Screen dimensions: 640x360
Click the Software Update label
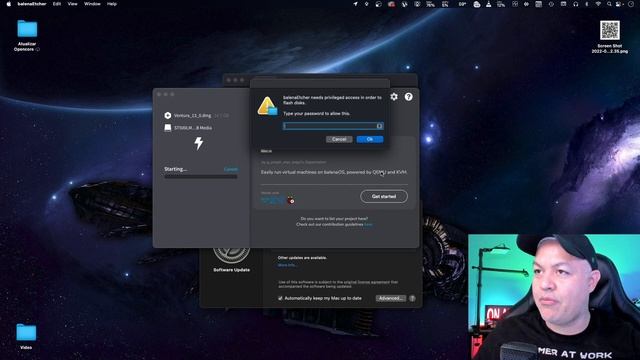pyautogui.click(x=231, y=270)
